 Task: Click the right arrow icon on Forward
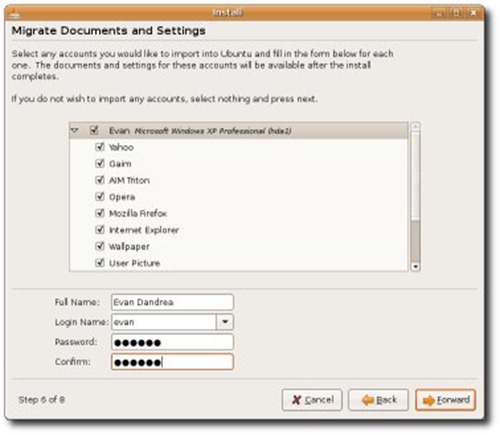click(429, 400)
